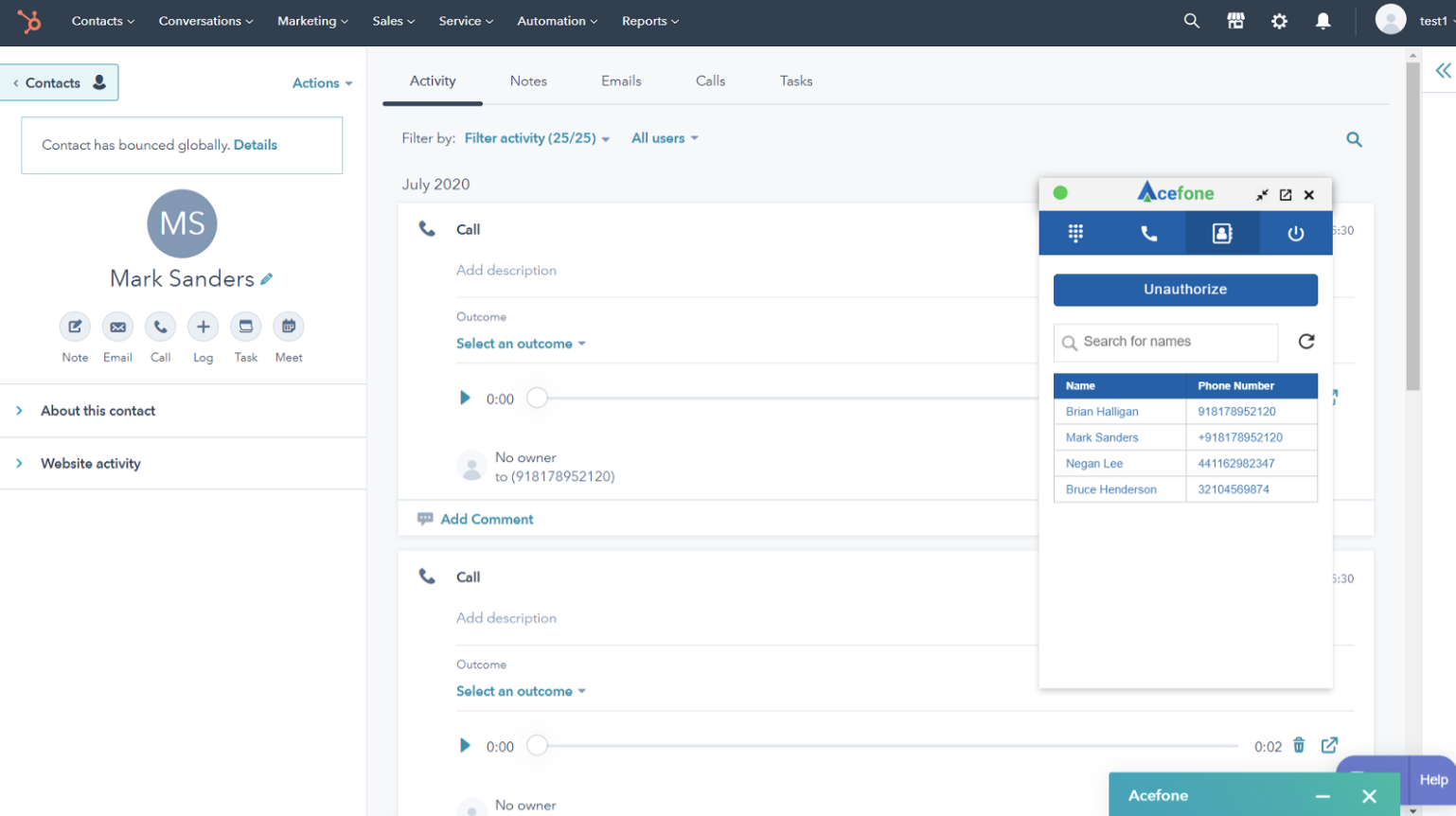Search the activity timeline with magnifier icon

(x=1354, y=139)
